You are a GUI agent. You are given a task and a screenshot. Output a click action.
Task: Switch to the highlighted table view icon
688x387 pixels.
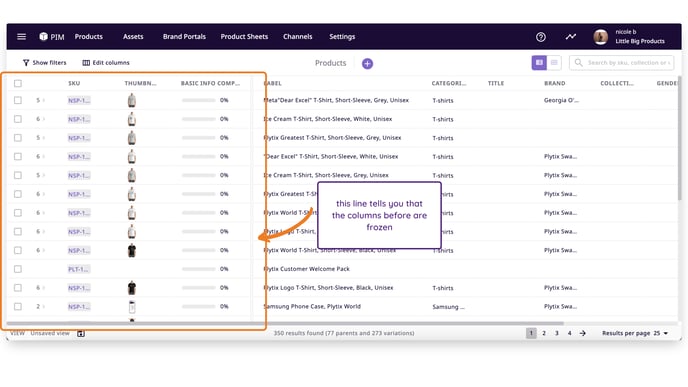(x=539, y=63)
